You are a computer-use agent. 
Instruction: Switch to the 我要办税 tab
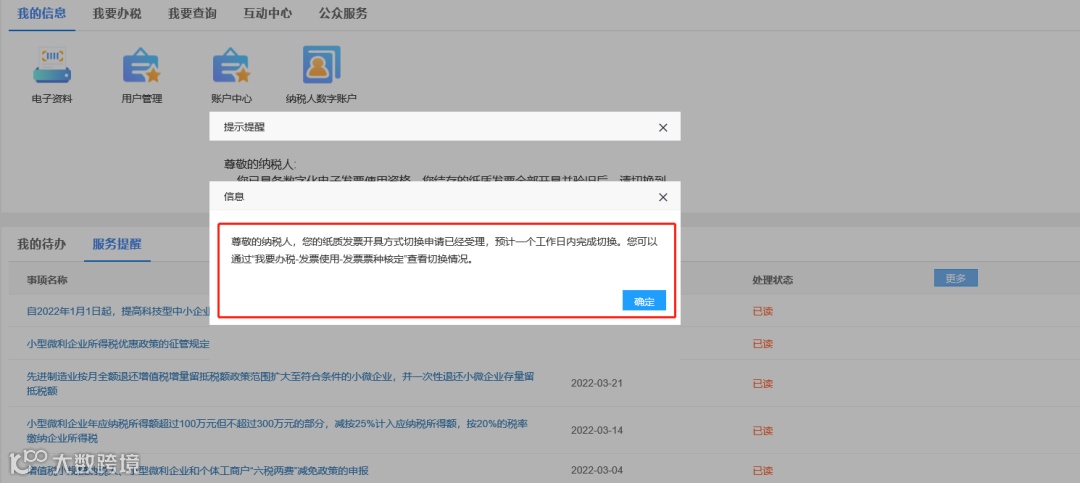pyautogui.click(x=117, y=14)
